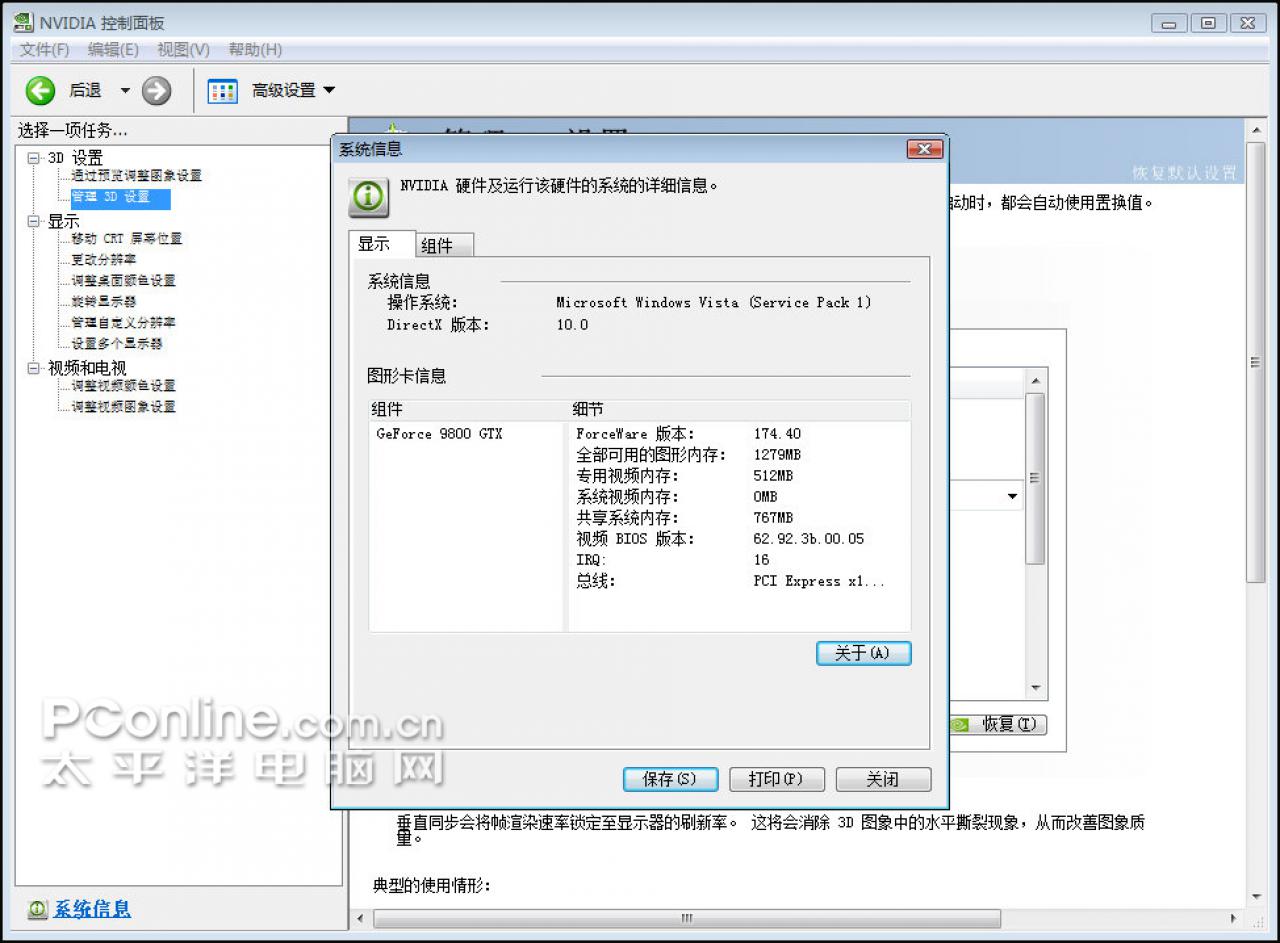
Task: Click the grey forward arrow icon
Action: (x=156, y=91)
